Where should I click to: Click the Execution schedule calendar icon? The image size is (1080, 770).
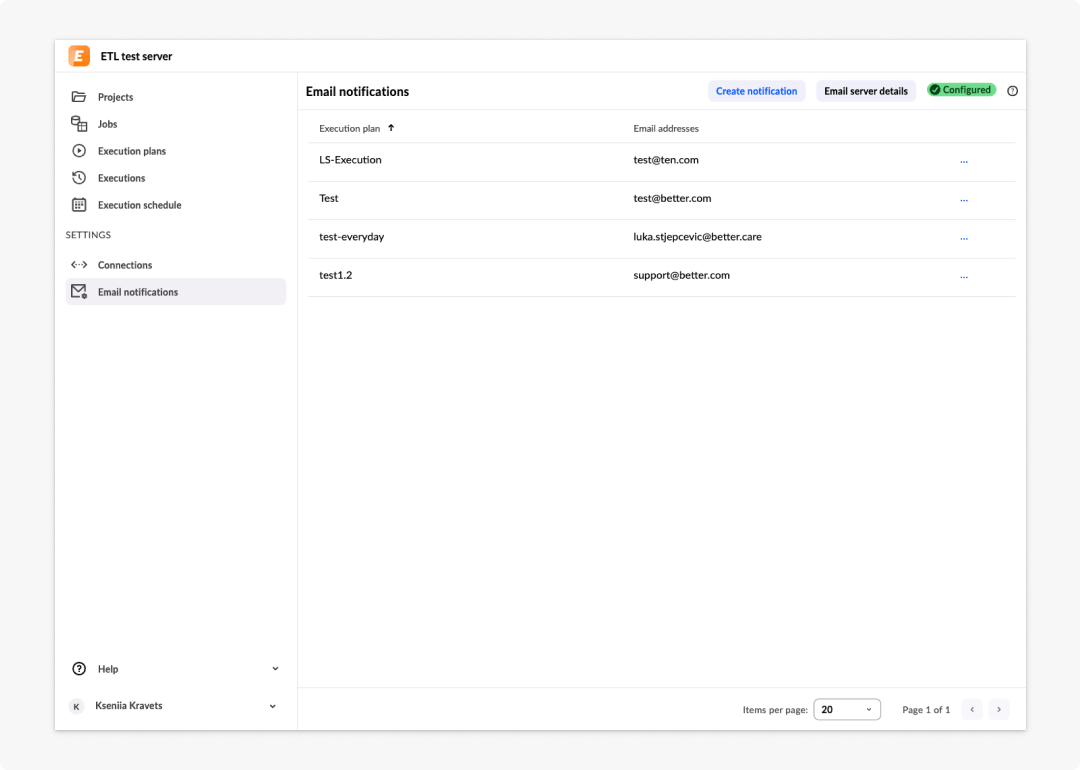coord(79,205)
